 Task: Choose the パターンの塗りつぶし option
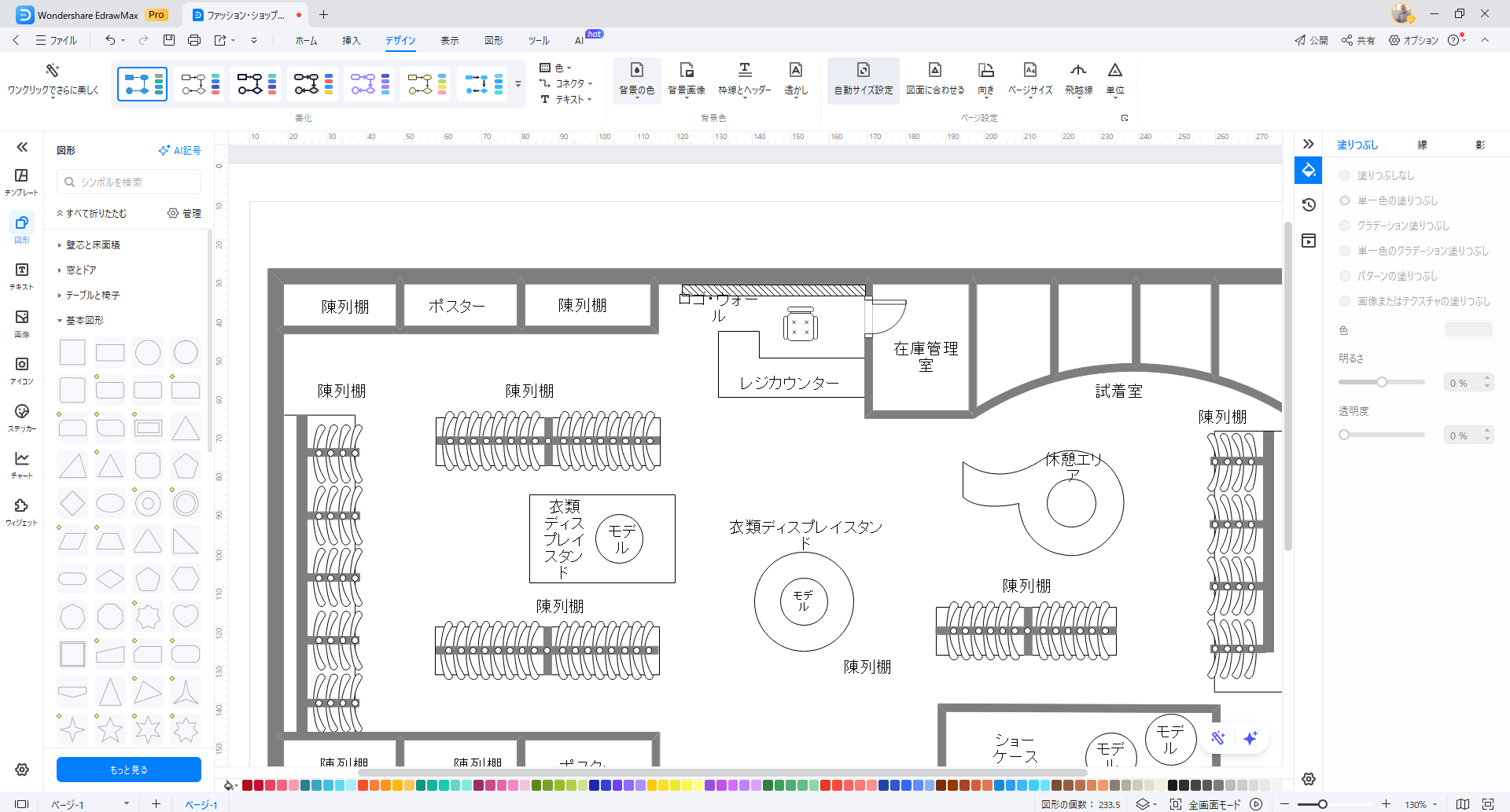1344,276
